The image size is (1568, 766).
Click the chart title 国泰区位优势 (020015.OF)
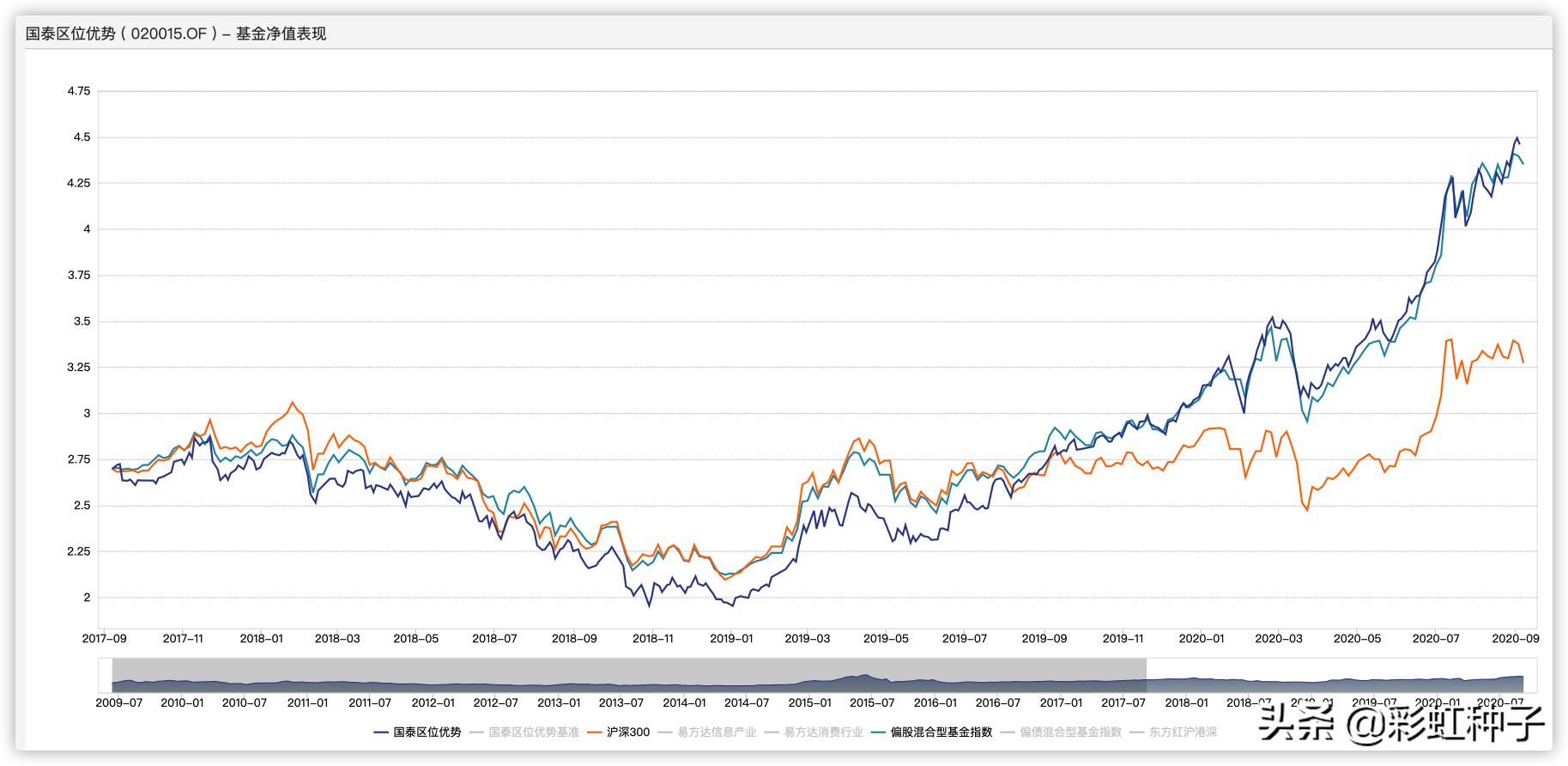(x=176, y=34)
